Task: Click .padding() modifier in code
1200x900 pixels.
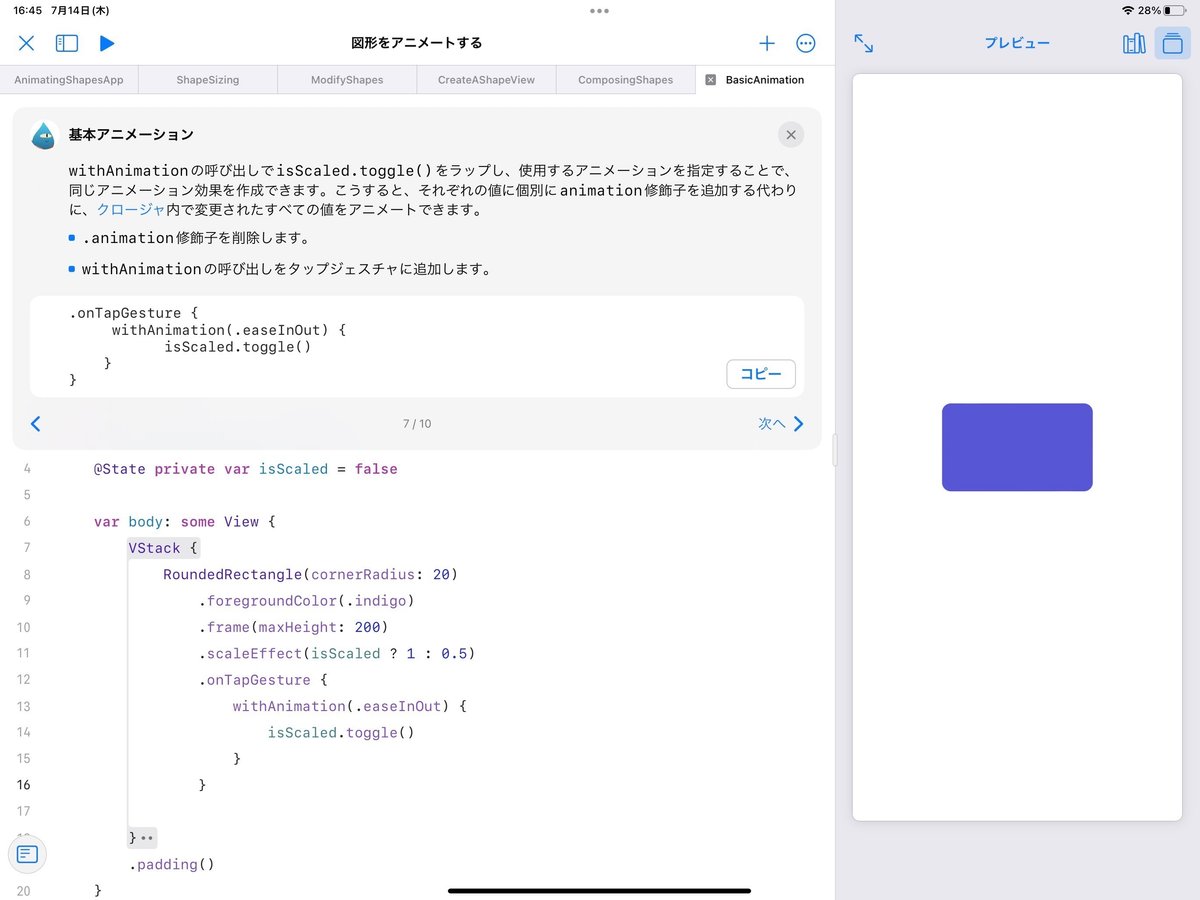Action: pyautogui.click(x=172, y=864)
